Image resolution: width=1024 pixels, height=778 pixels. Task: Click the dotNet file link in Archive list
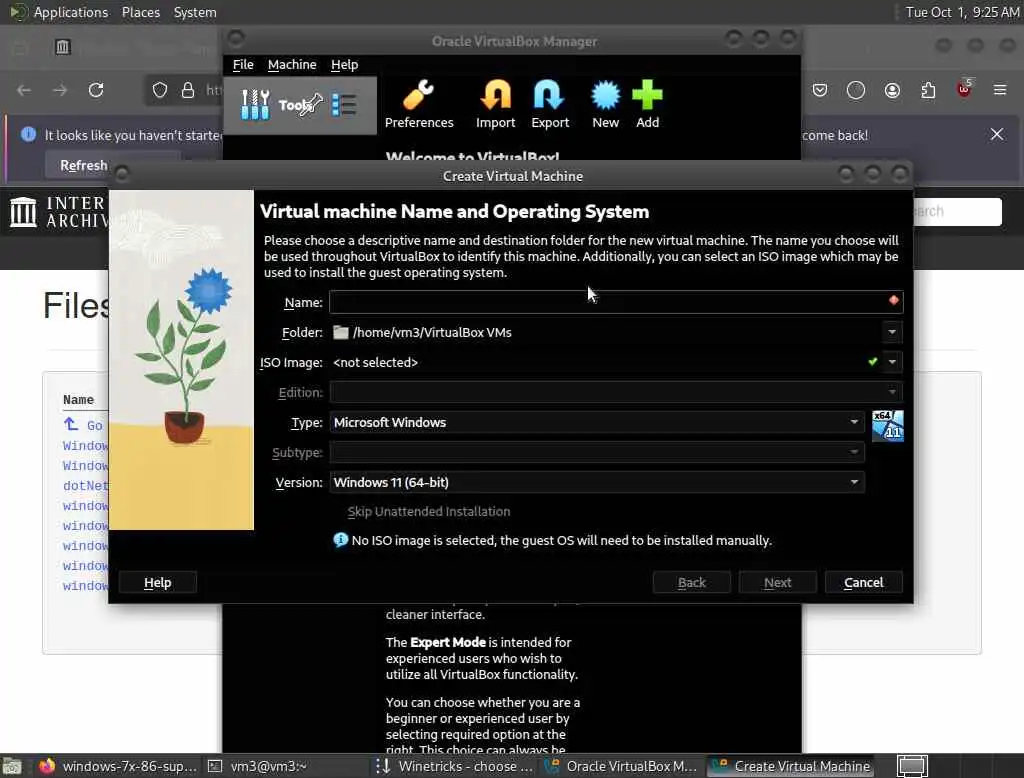tap(86, 485)
